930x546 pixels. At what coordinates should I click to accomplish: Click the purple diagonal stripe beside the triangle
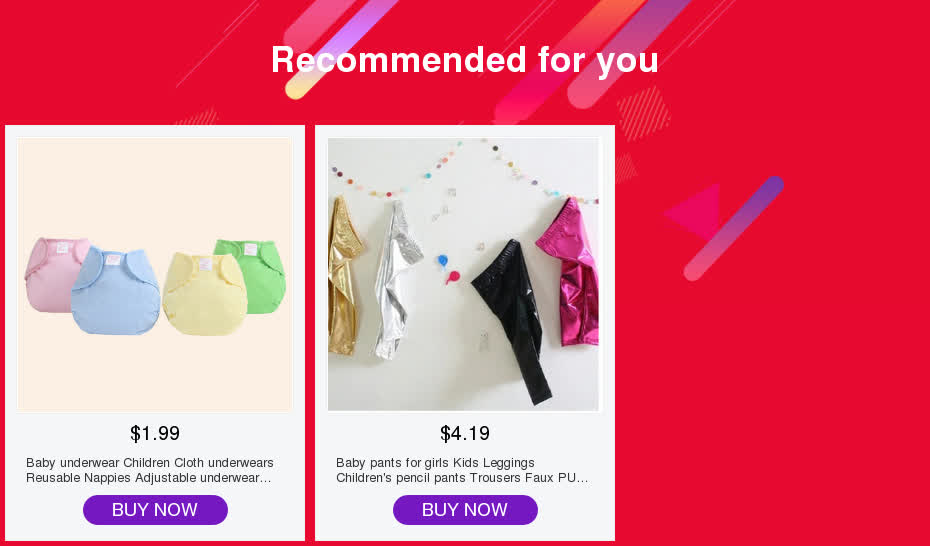tap(734, 228)
